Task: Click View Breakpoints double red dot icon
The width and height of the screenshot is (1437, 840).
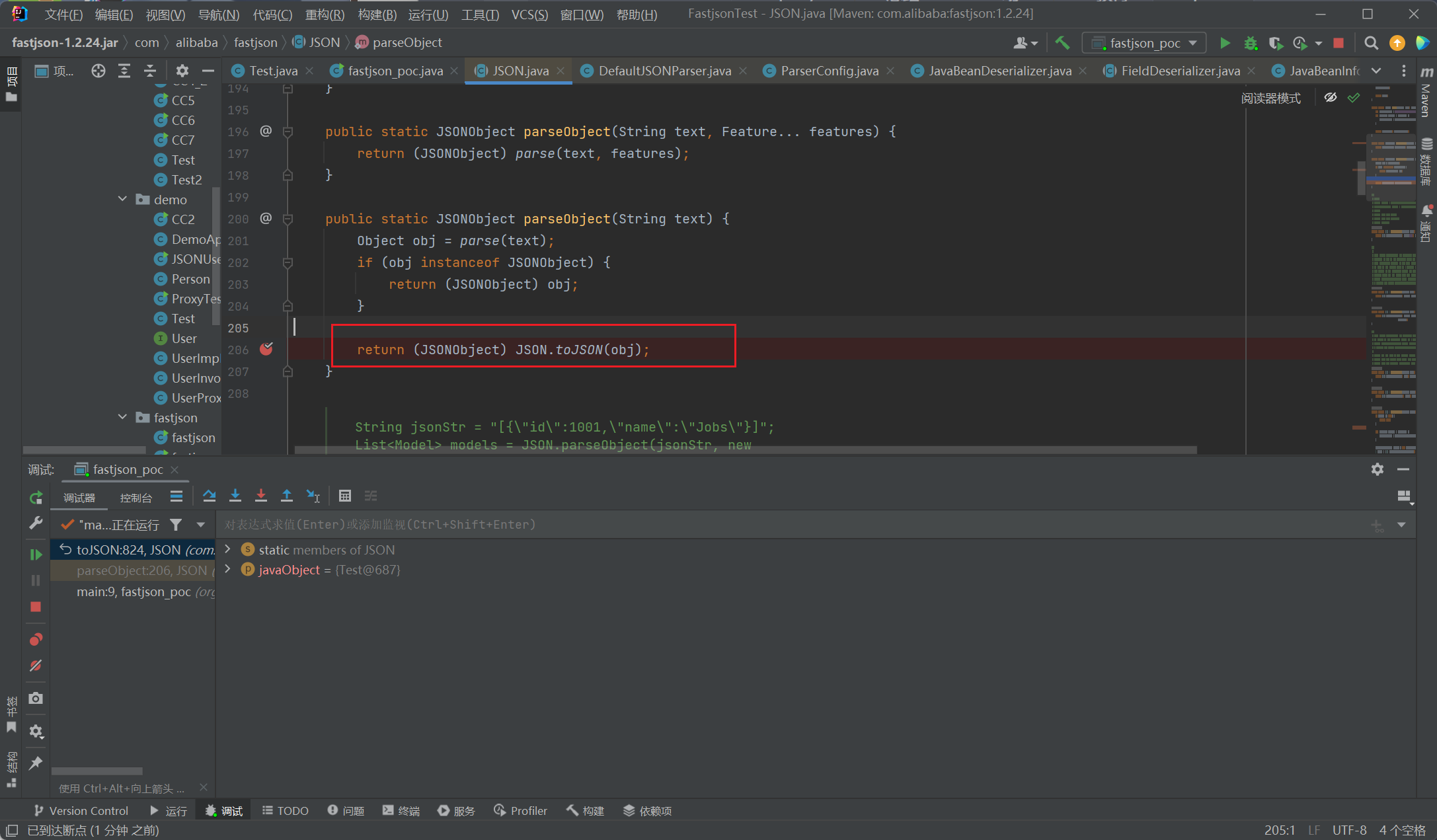Action: coord(36,639)
